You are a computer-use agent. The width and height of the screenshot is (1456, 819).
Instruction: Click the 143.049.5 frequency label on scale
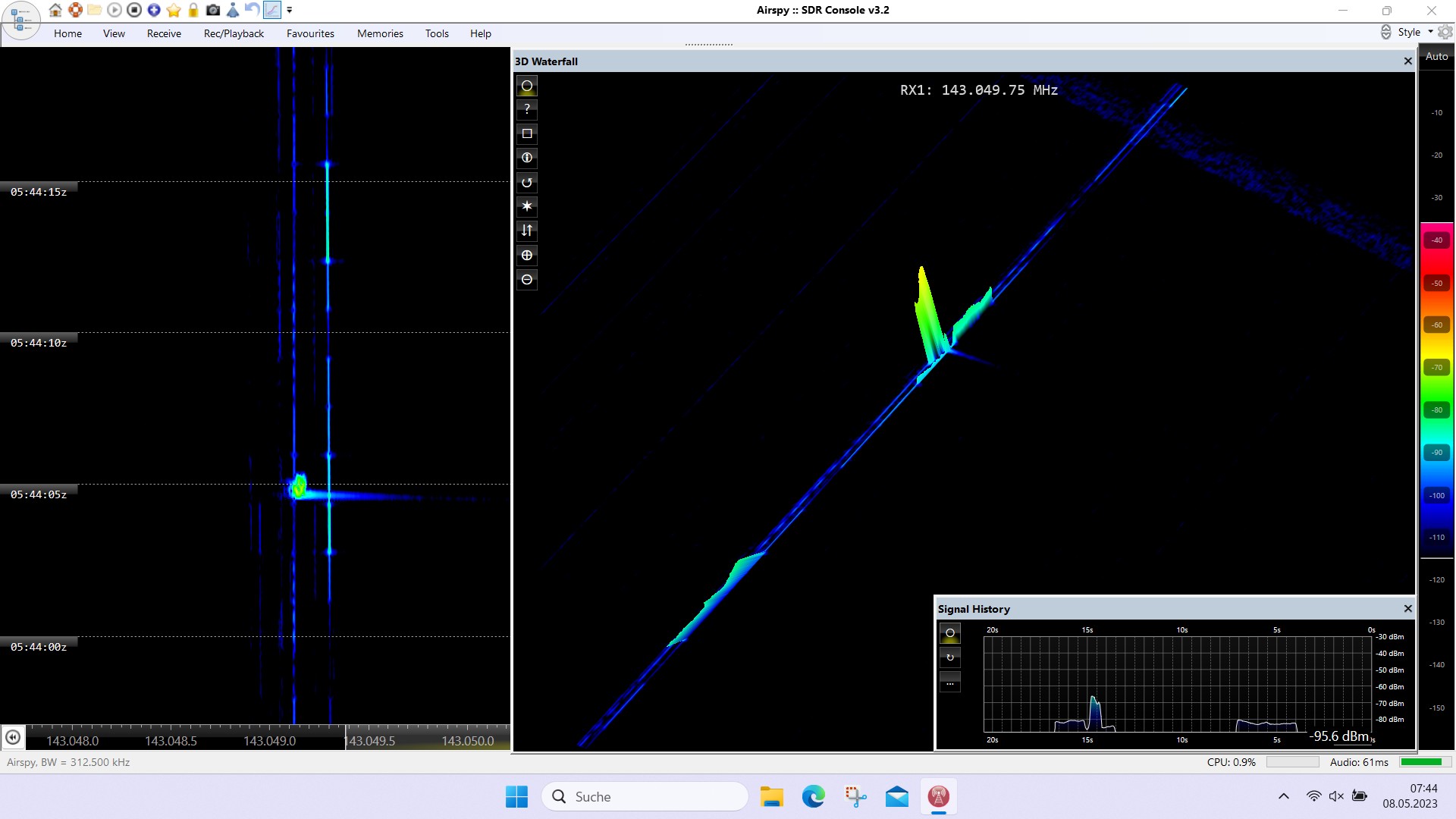coord(370,741)
